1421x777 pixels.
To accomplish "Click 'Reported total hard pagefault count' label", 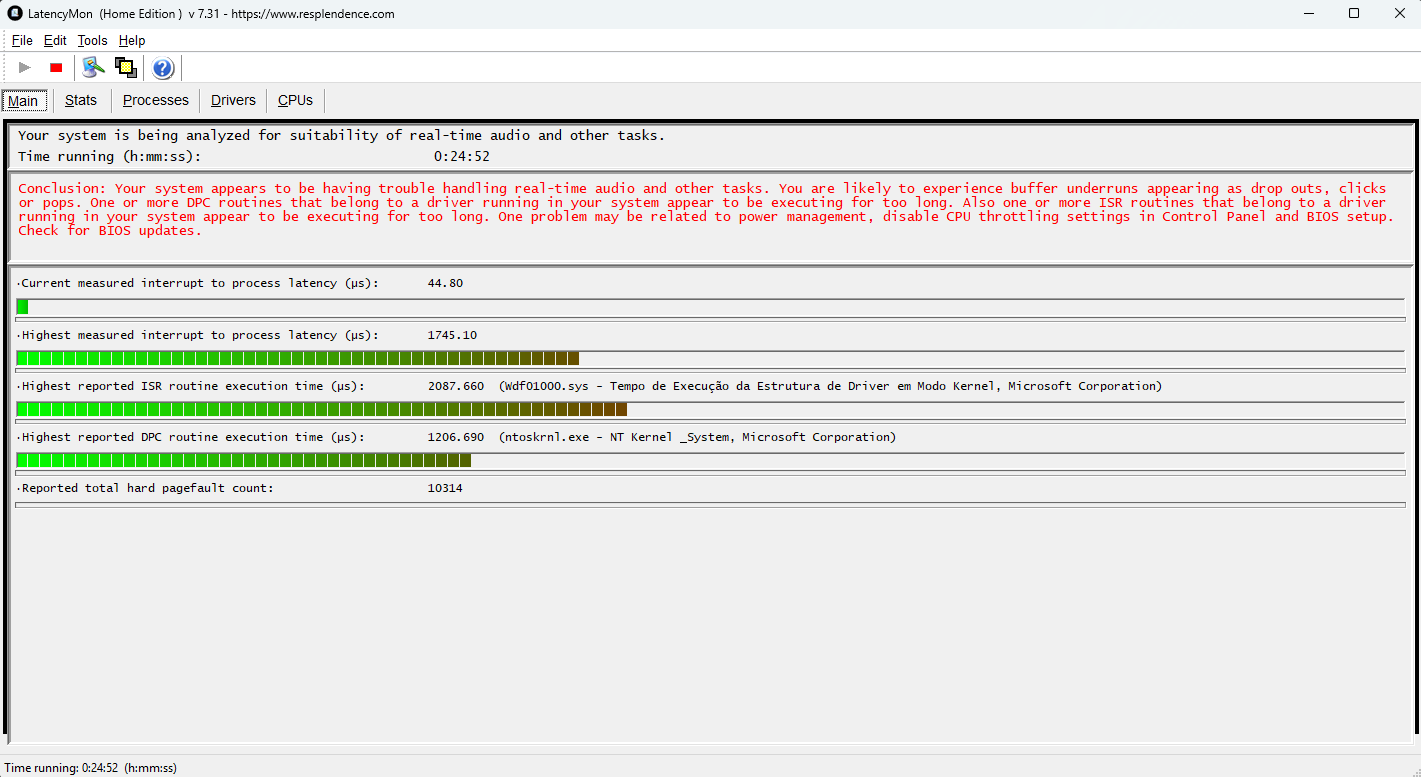I will click(145, 488).
